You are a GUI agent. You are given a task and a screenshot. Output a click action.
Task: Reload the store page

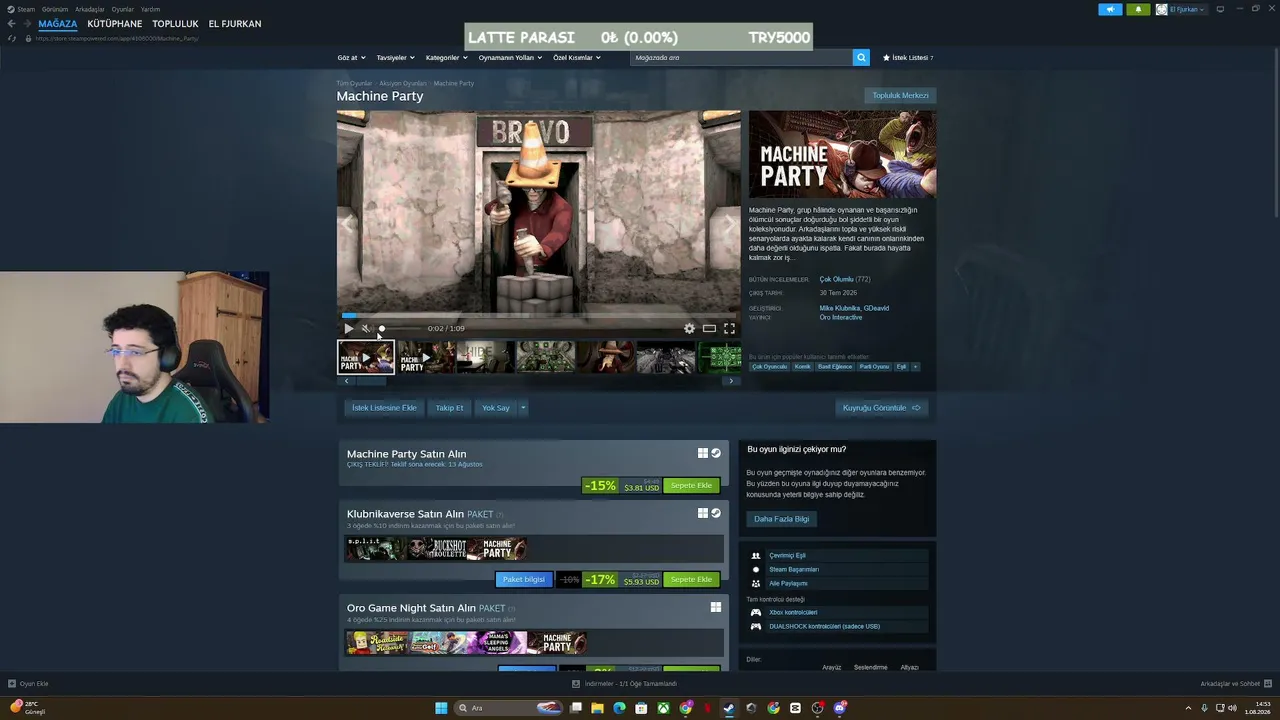pyautogui.click(x=12, y=38)
